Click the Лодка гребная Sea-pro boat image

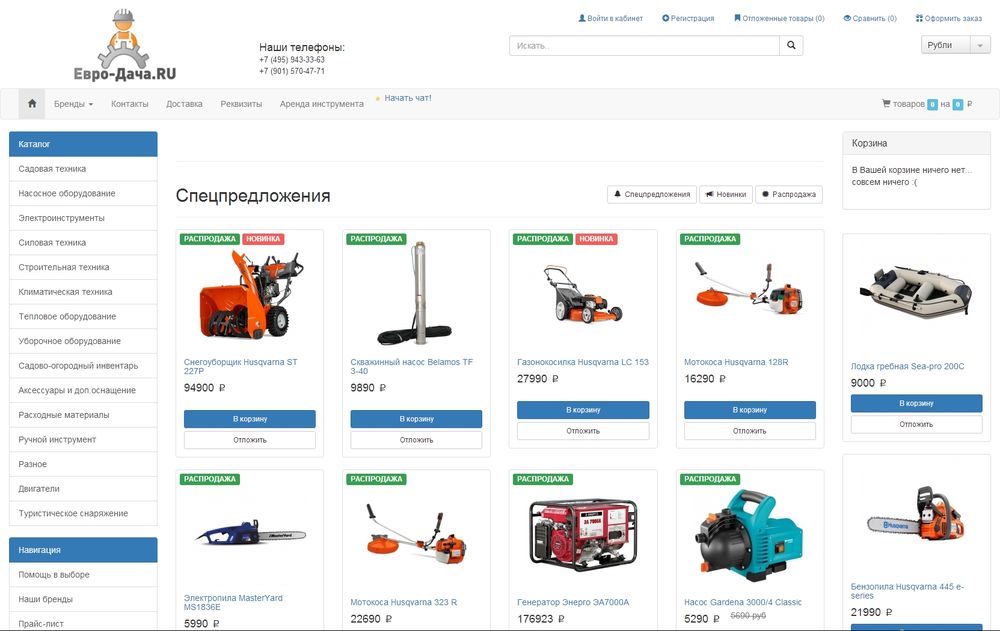coord(916,293)
